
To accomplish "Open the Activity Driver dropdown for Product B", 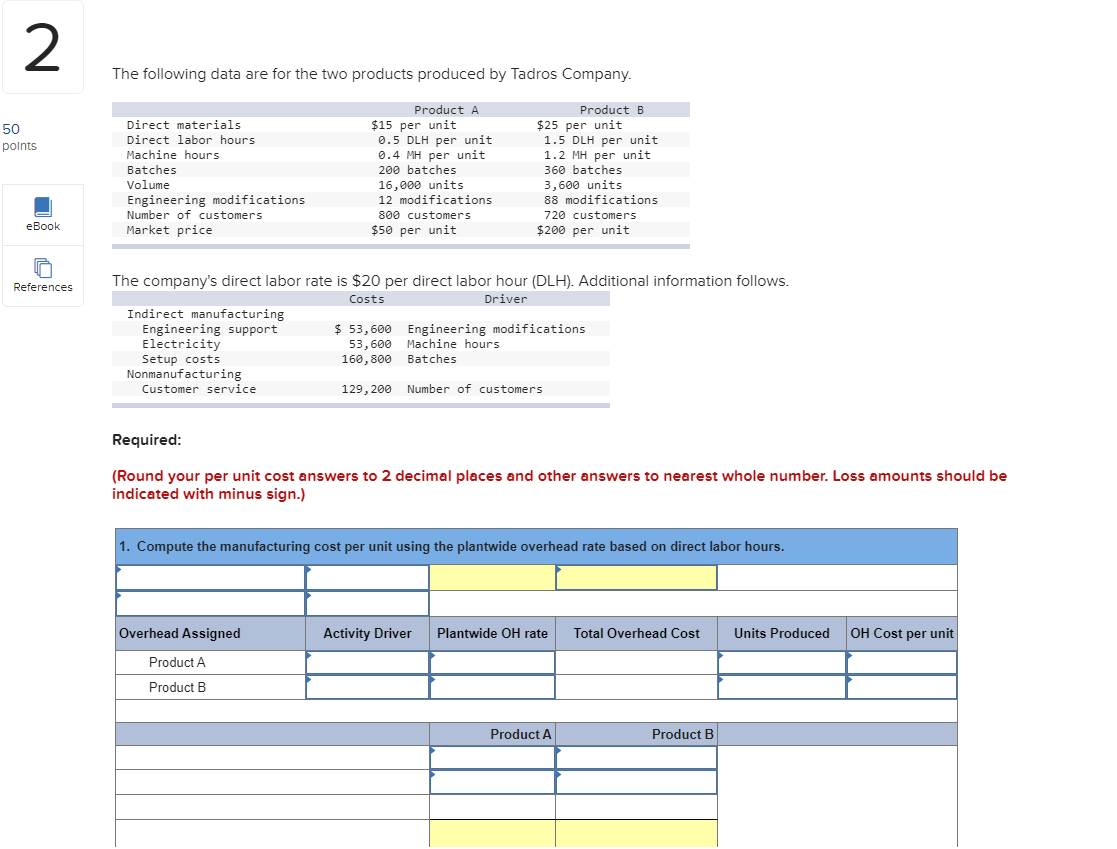I will 367,687.
